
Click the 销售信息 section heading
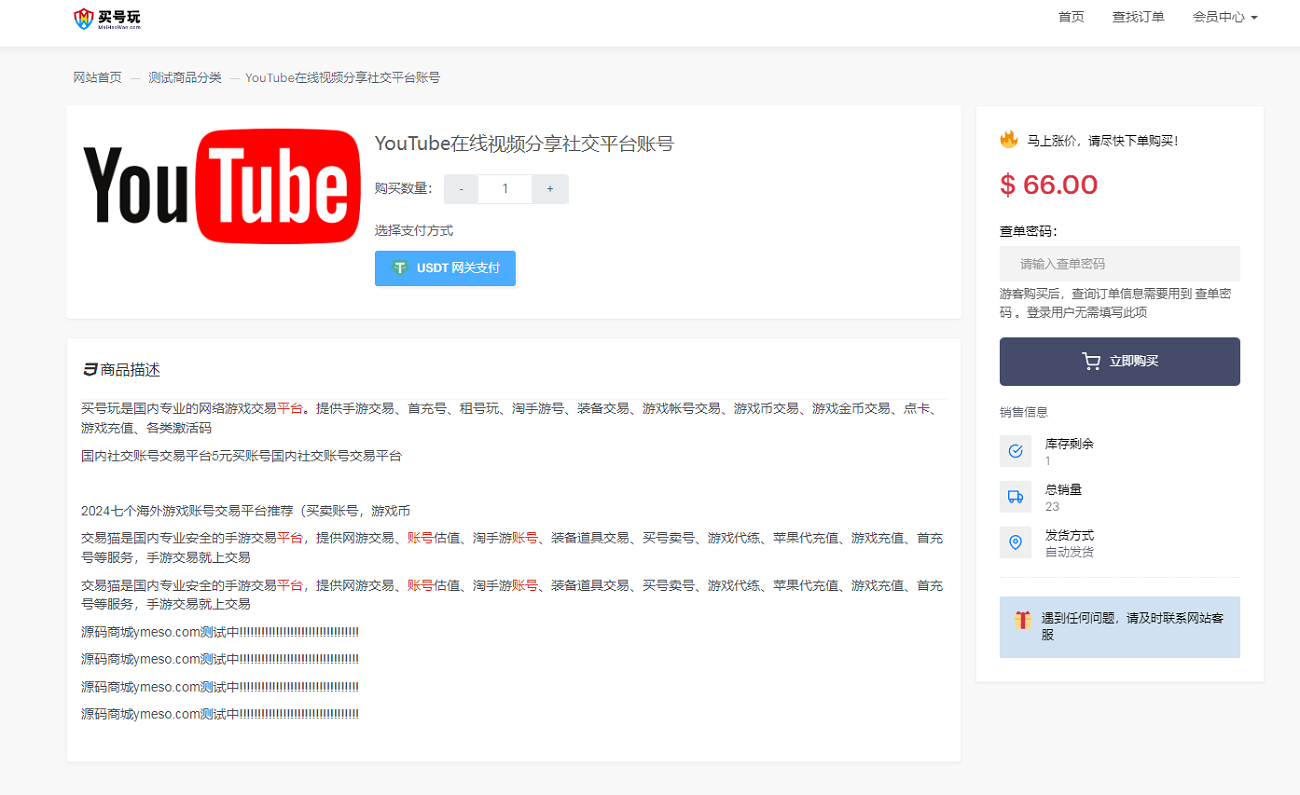point(1024,412)
